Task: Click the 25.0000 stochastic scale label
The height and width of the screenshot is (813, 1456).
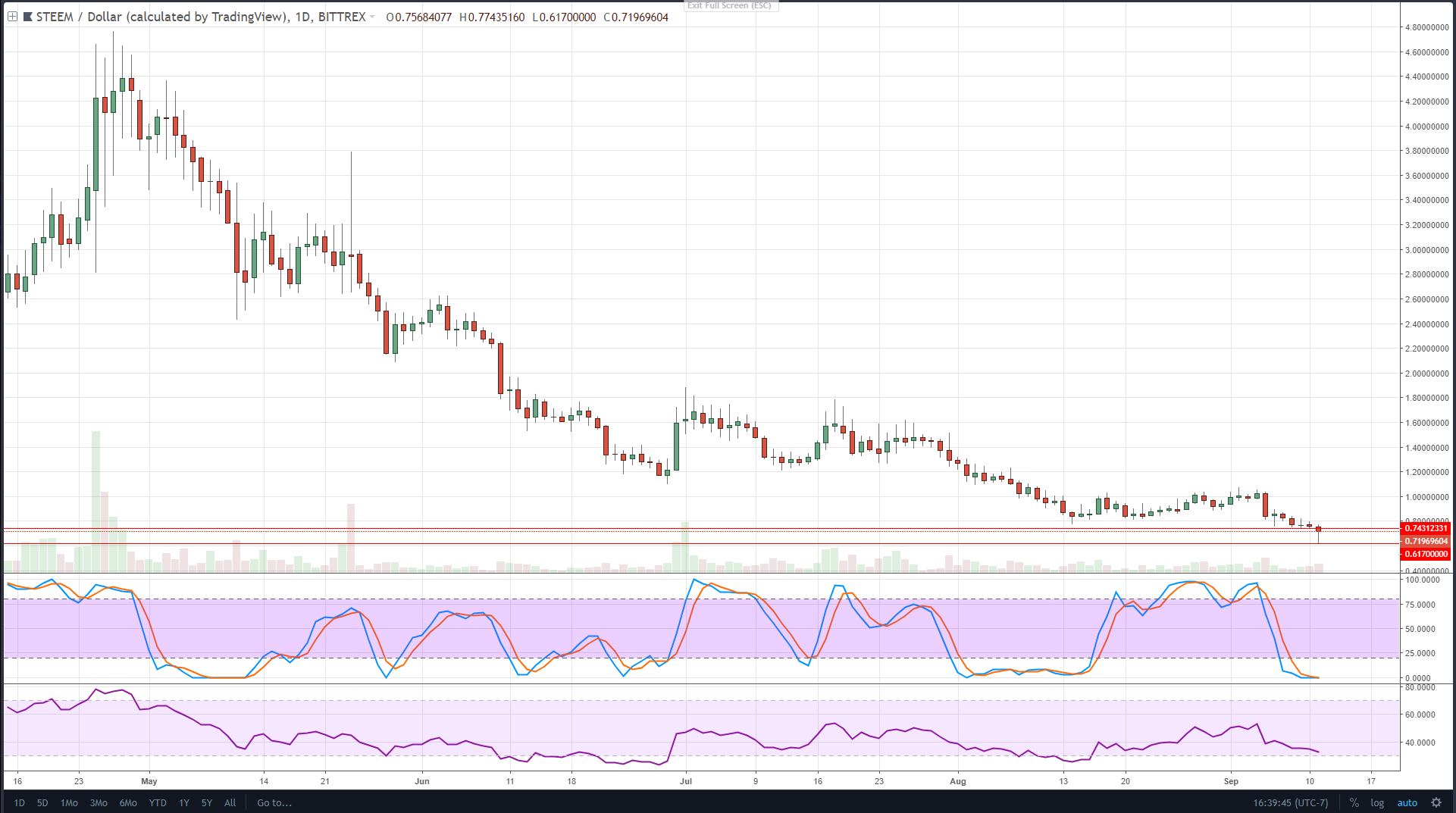Action: tap(1420, 653)
